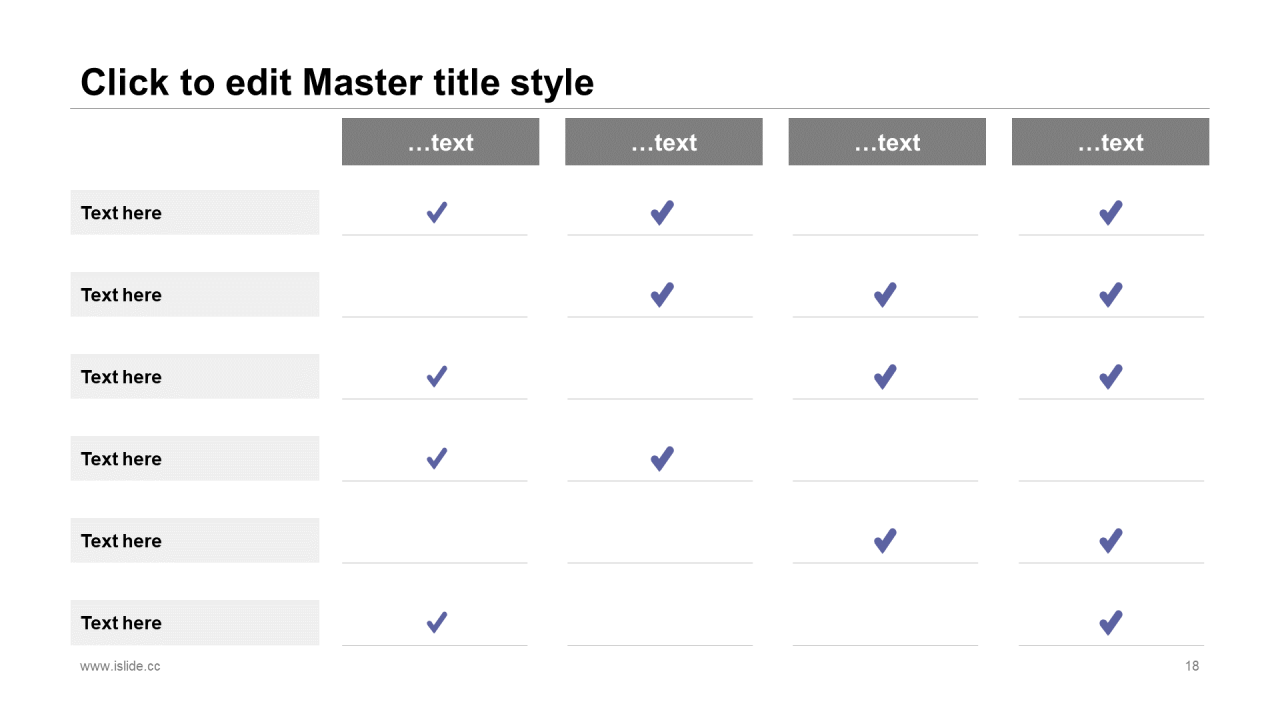This screenshot has height=720, width=1280.
Task: Click the first gray '…text' column header
Action: tap(440, 142)
